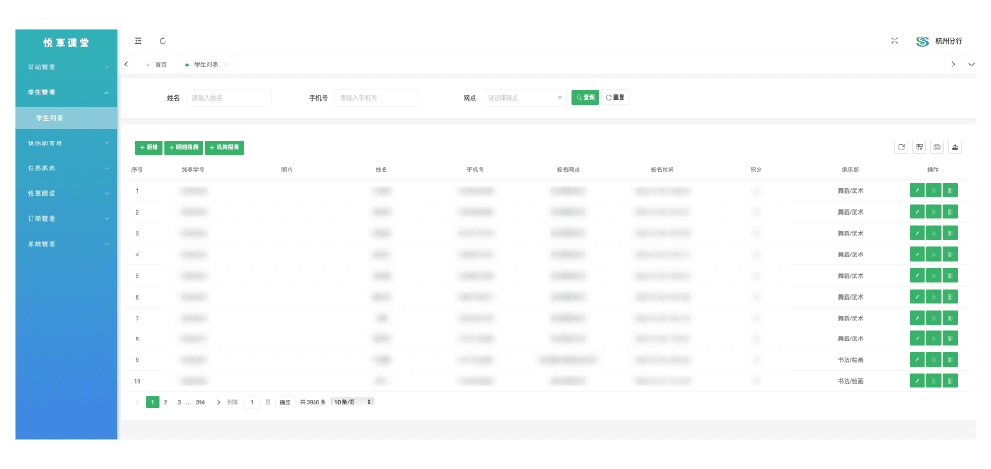
Task: Collapse the 学生管理 sidebar menu
Action: 66,92
